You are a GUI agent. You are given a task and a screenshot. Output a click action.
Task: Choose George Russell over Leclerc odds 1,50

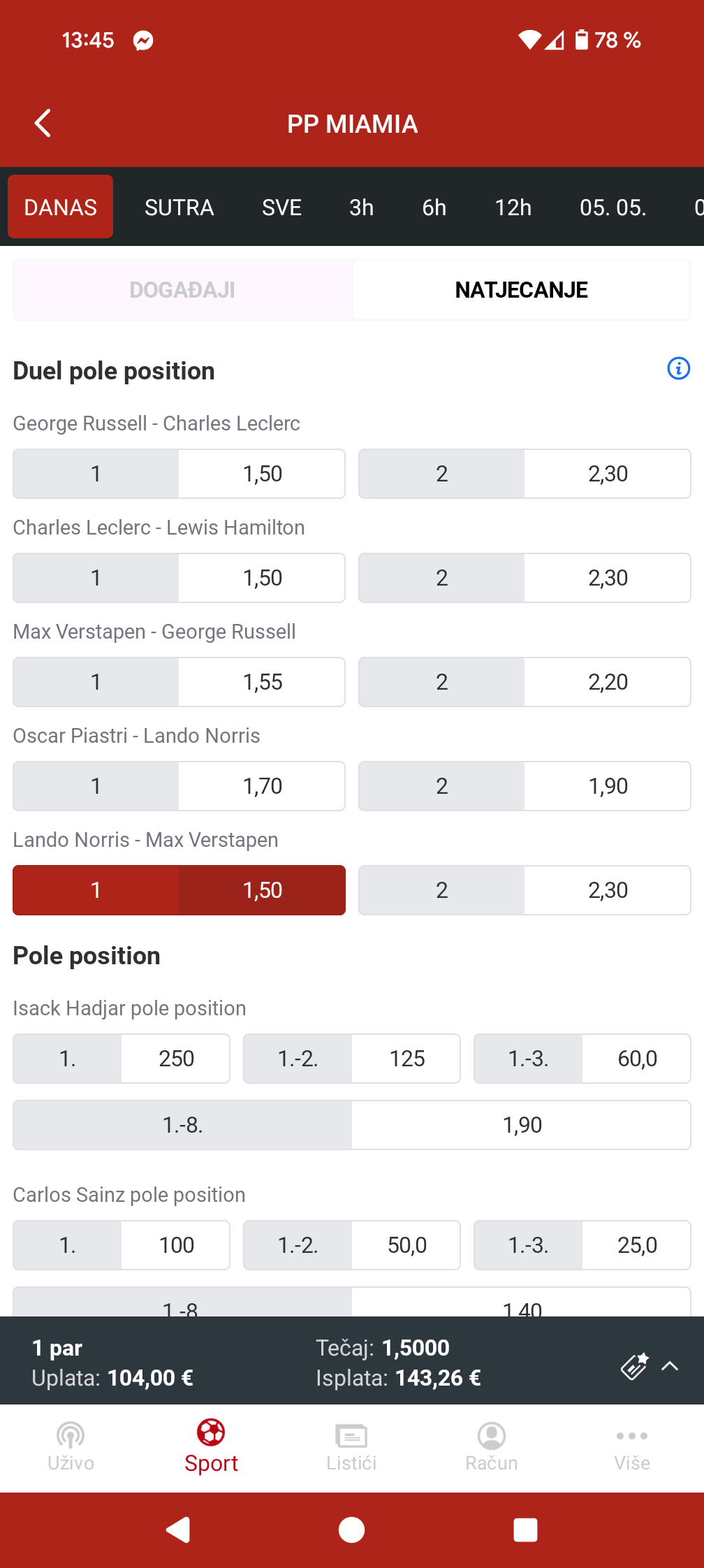(179, 474)
